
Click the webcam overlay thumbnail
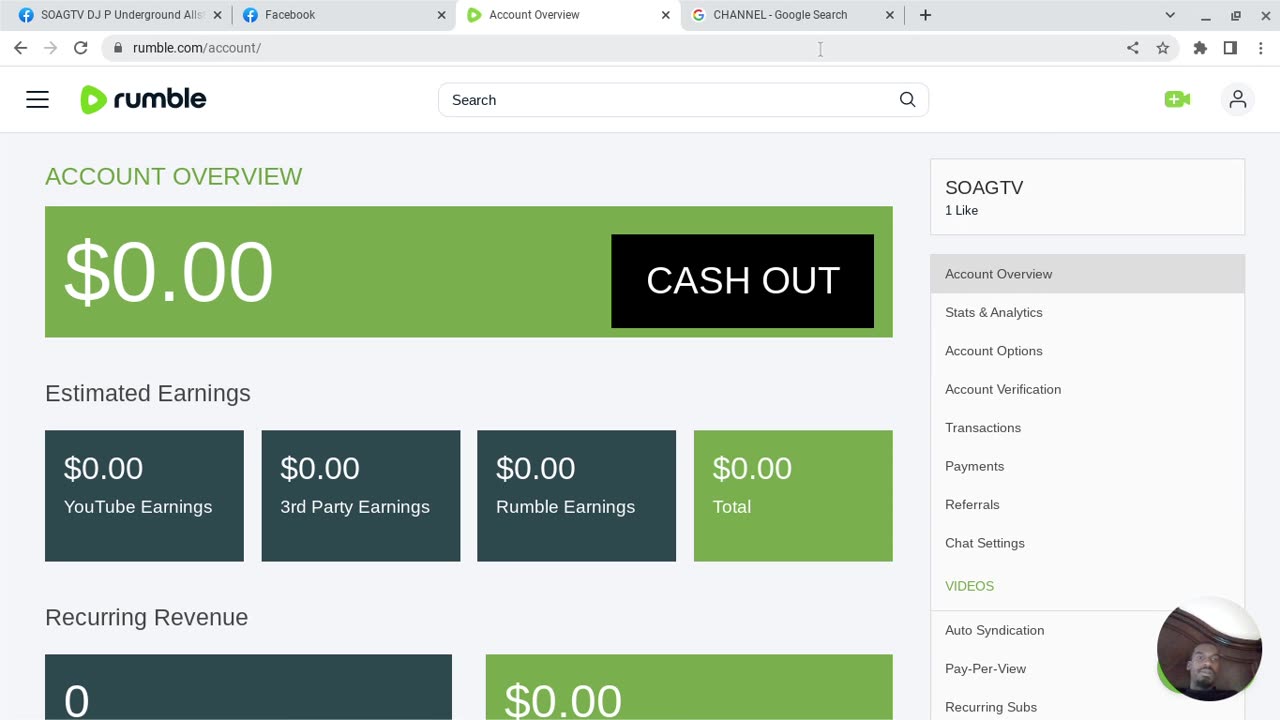[1209, 649]
